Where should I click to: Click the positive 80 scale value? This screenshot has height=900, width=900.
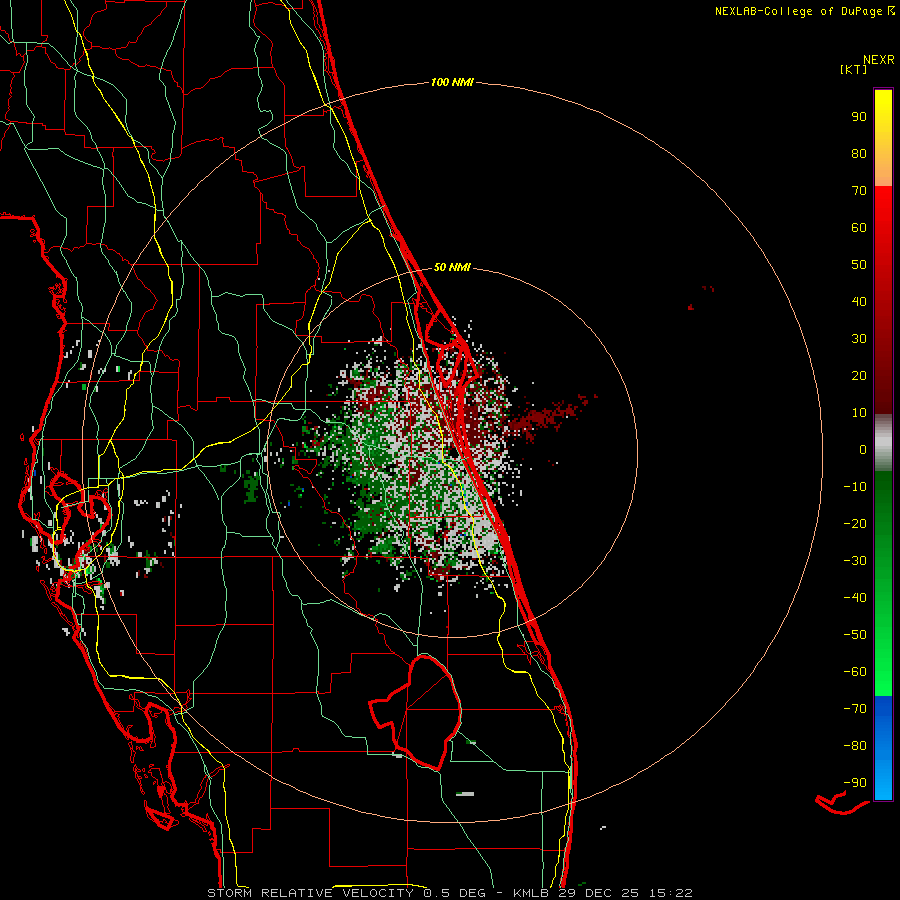click(859, 153)
